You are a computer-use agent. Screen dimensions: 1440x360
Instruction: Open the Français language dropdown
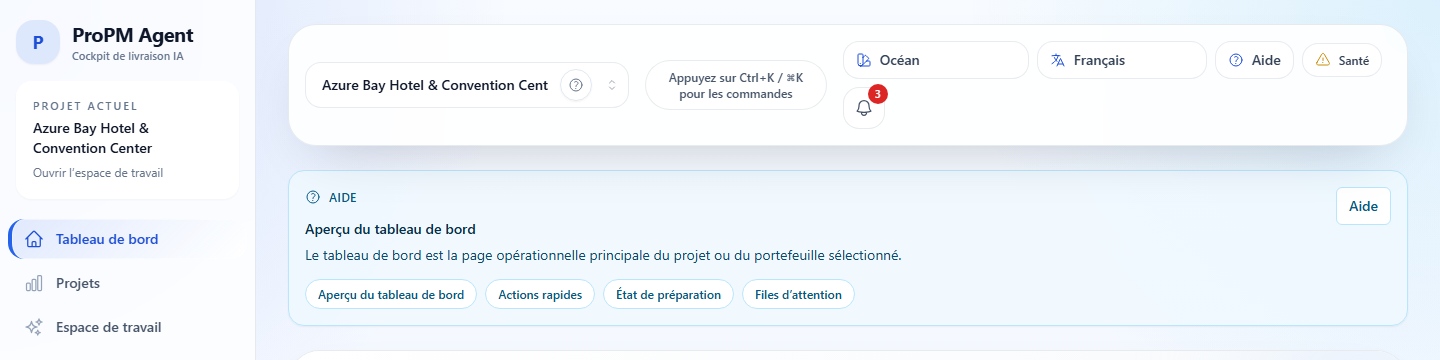point(1122,60)
